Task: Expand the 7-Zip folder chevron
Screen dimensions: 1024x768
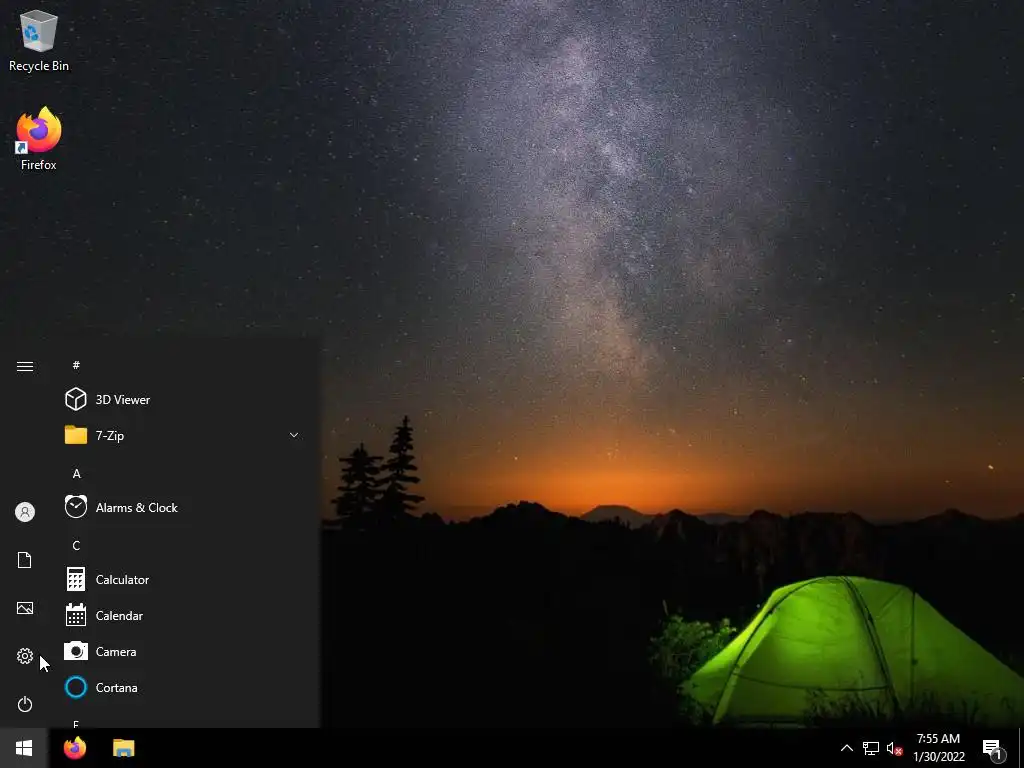Action: 294,435
